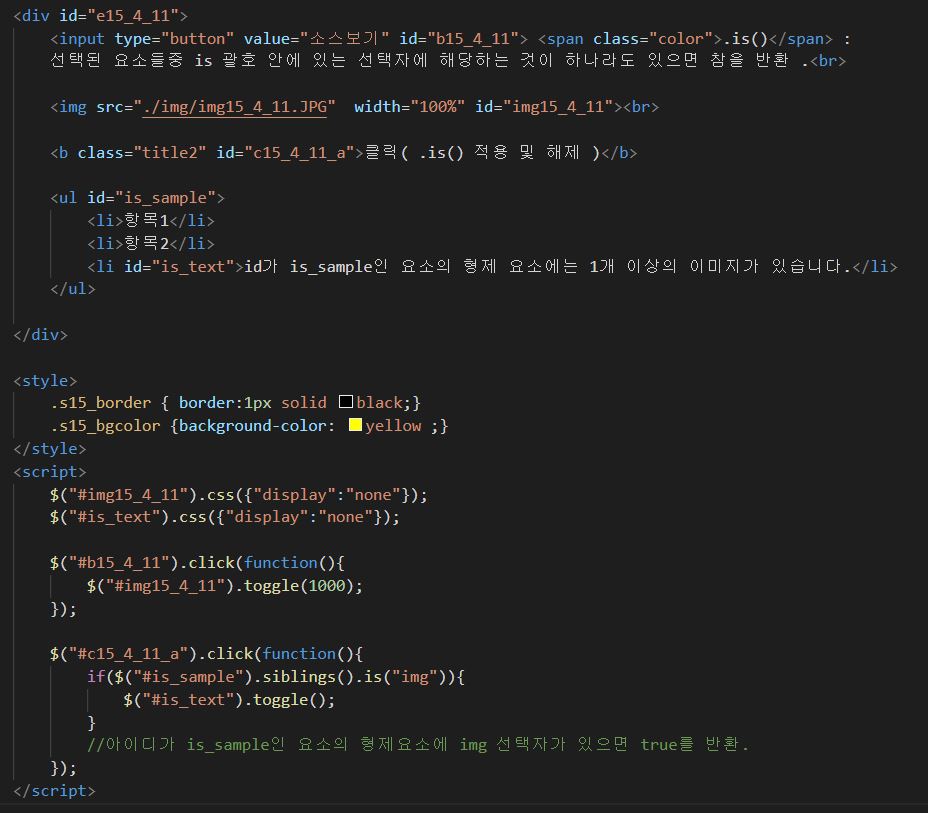Click the text '클릭( .is() 적용 및 해제 )'
The width and height of the screenshot is (928, 813).
point(482,153)
